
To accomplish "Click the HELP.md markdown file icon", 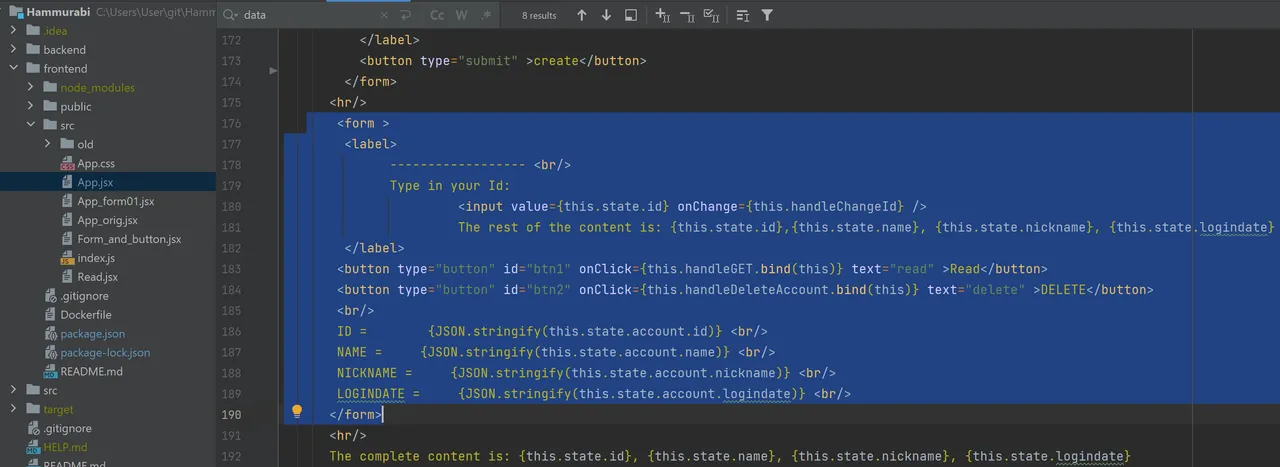I will pos(33,447).
